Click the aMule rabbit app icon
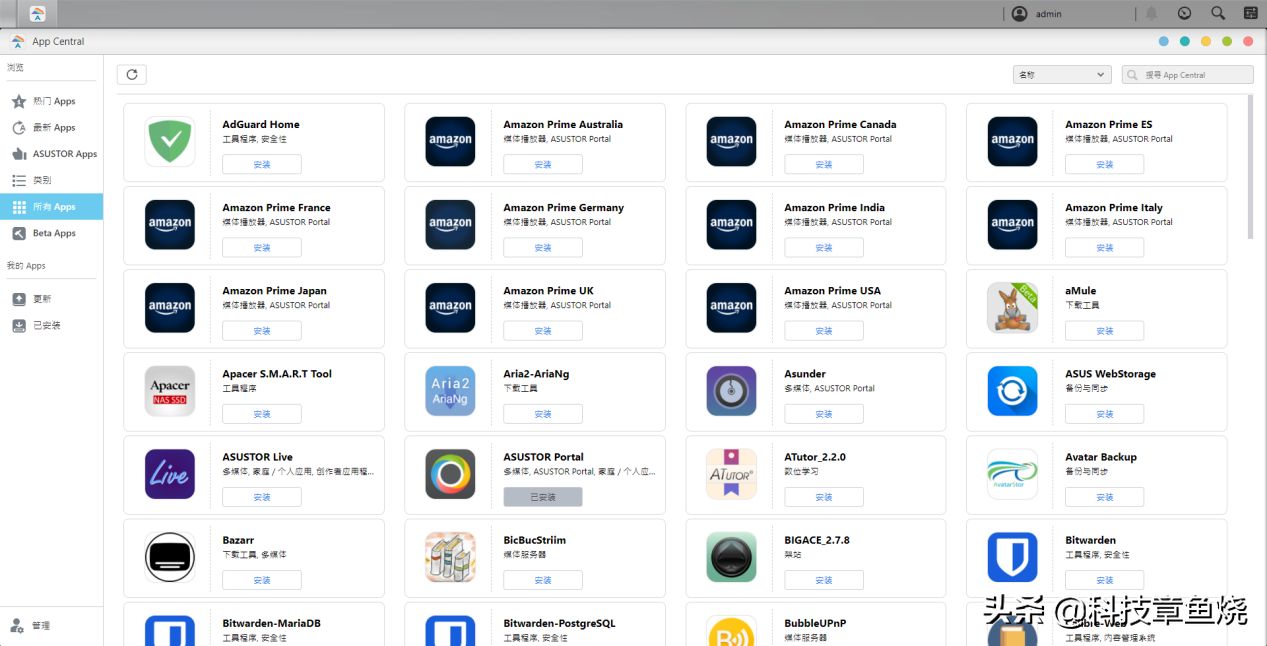 pos(1012,307)
